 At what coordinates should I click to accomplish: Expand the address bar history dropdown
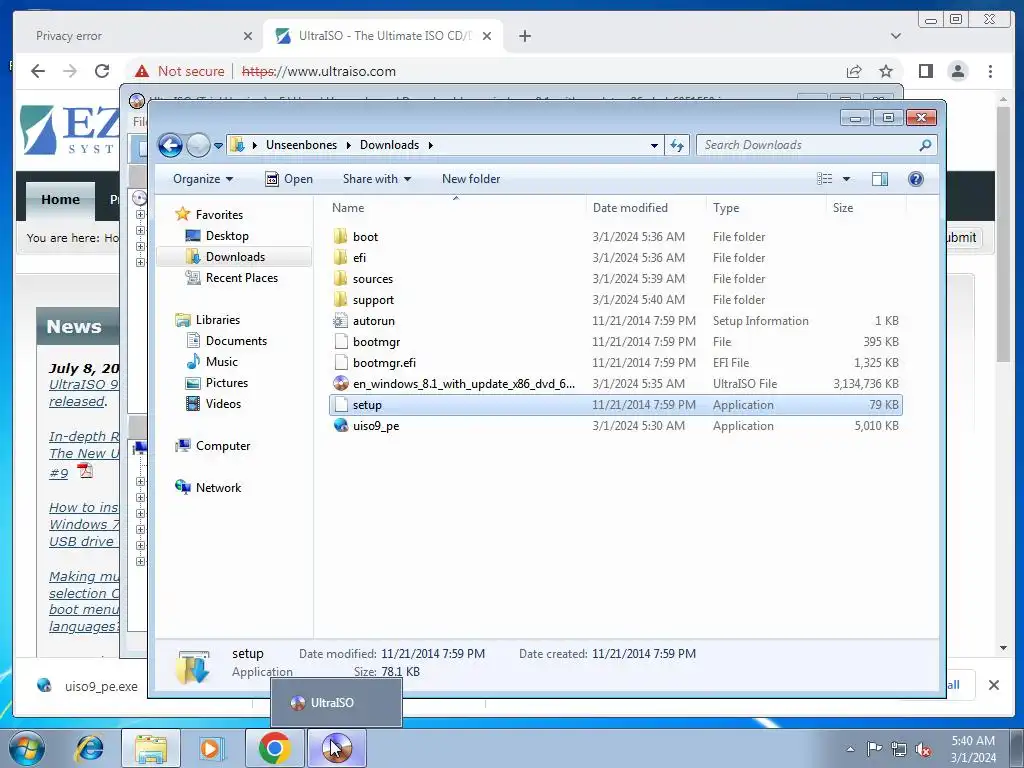tap(654, 146)
